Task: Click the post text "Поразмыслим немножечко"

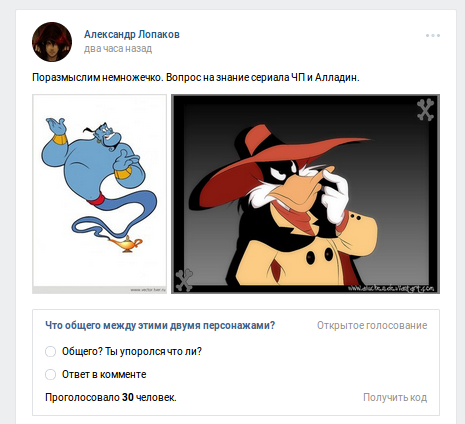Action: tap(98, 78)
